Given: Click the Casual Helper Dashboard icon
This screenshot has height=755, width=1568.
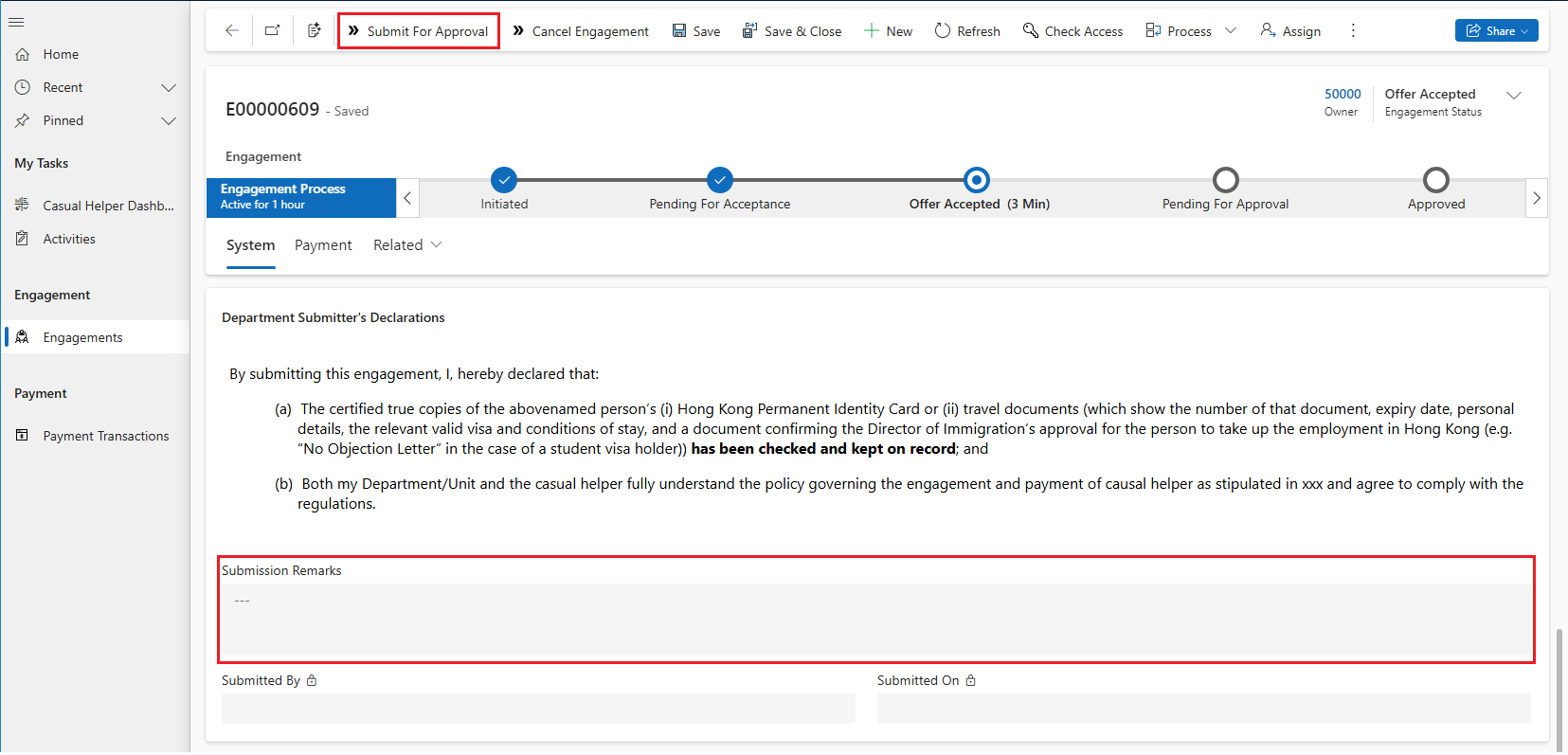Looking at the screenshot, I should pyautogui.click(x=23, y=205).
